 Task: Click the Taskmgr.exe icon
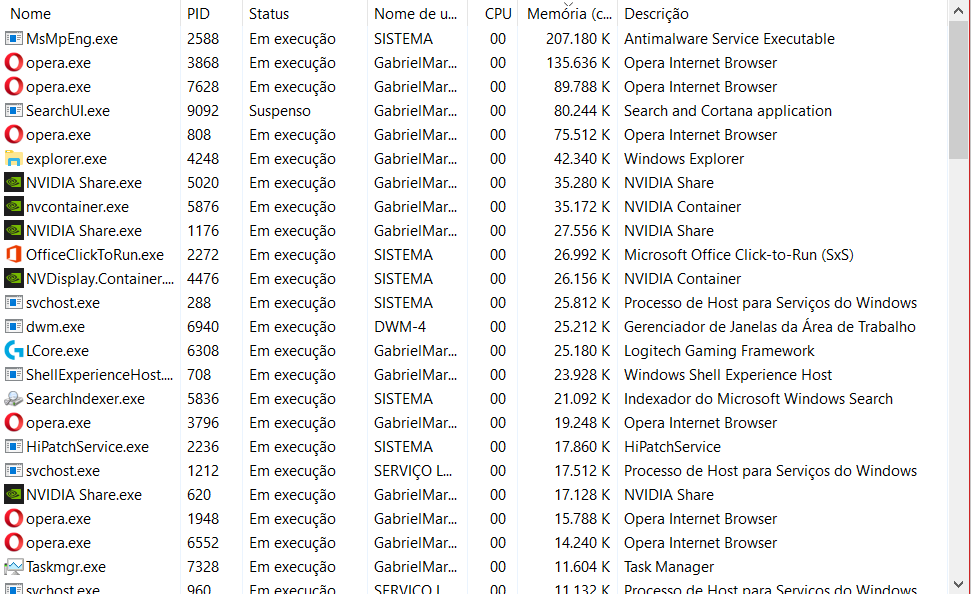tap(14, 567)
